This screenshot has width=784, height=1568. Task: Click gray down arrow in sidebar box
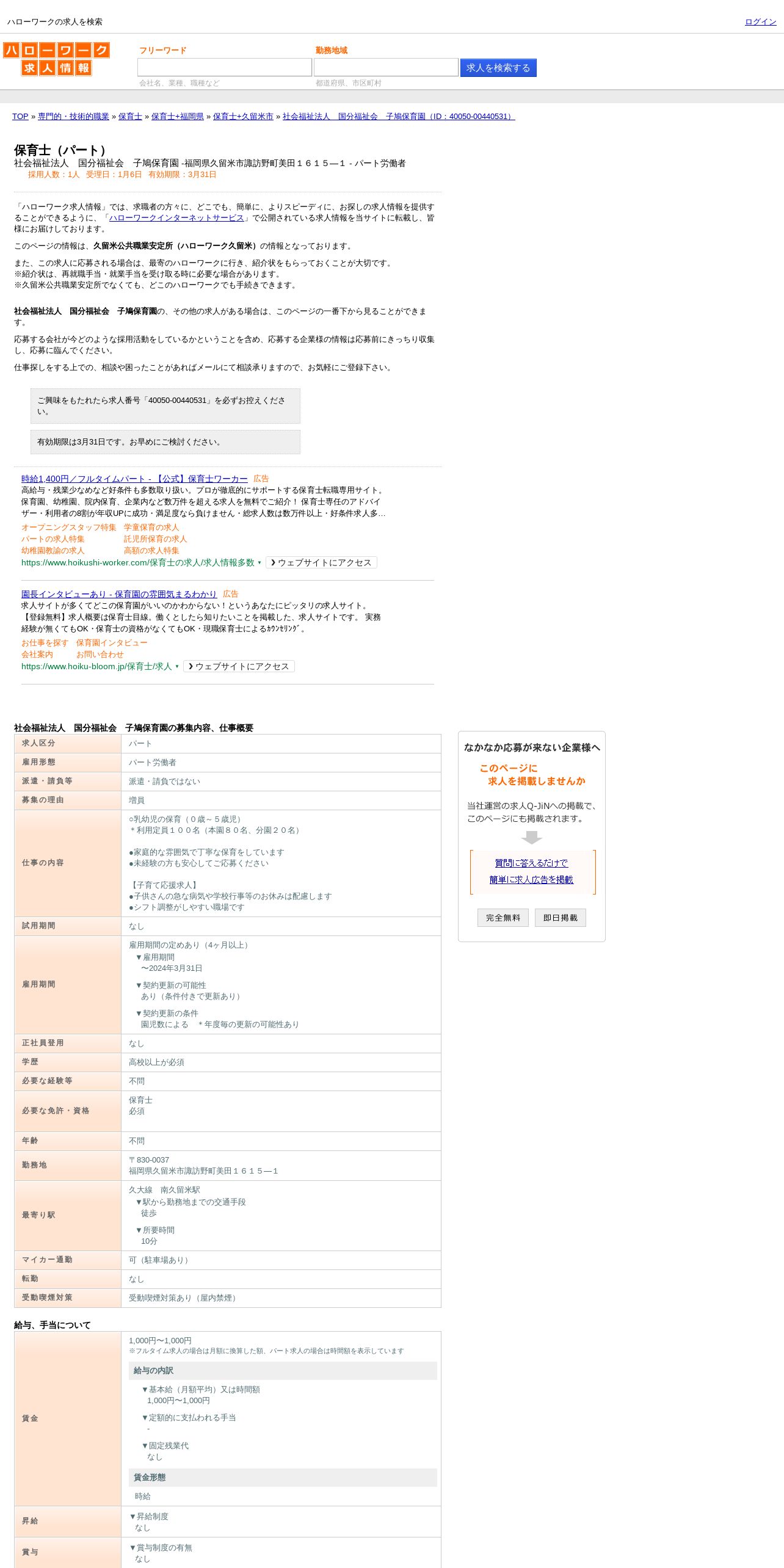532,837
